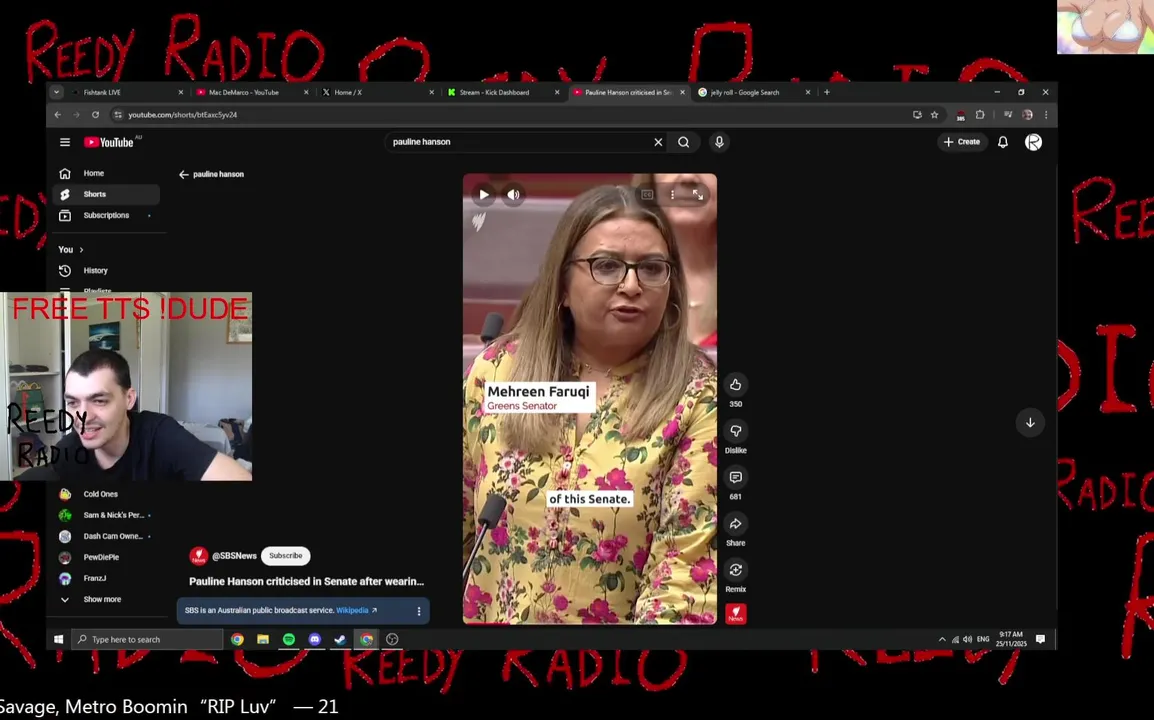The image size is (1154, 720).
Task: Open a new Chrome tab
Action: tap(826, 92)
